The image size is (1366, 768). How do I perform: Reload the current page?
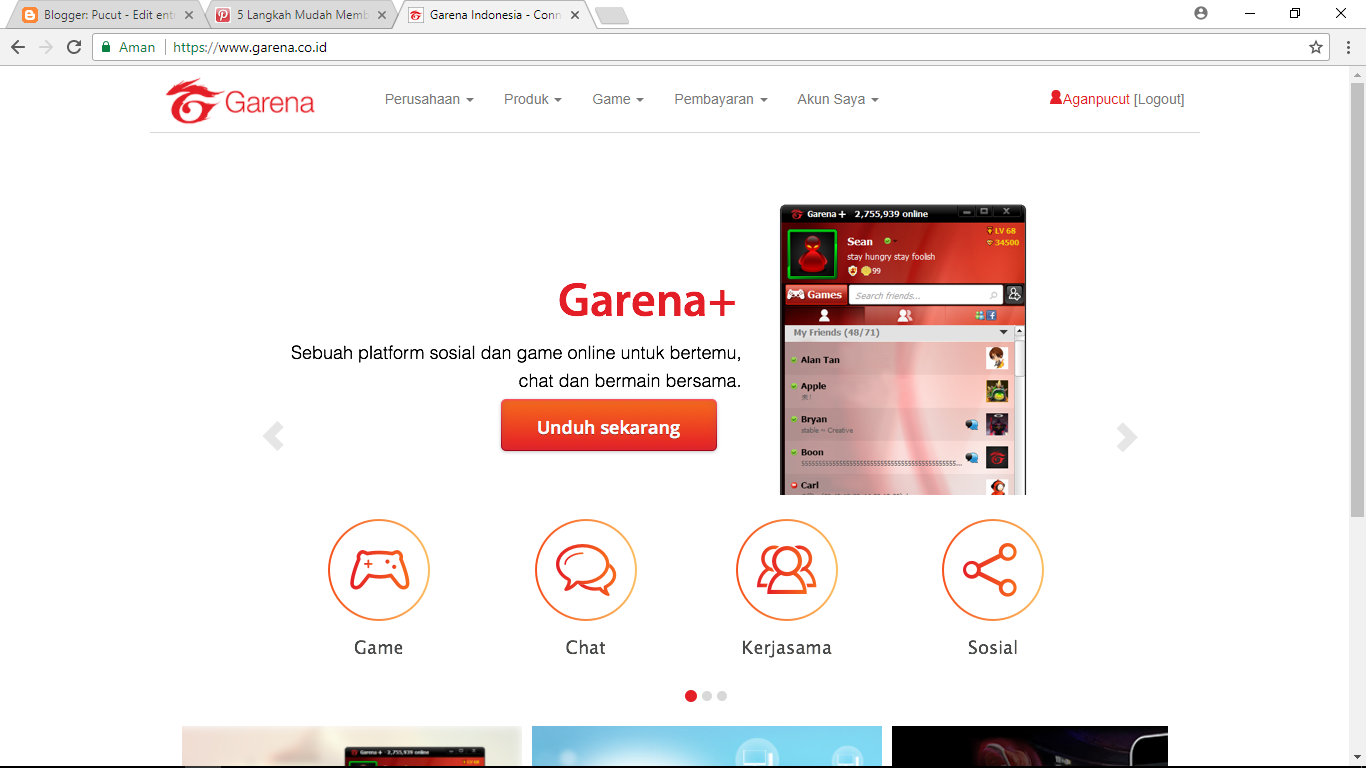coord(74,47)
